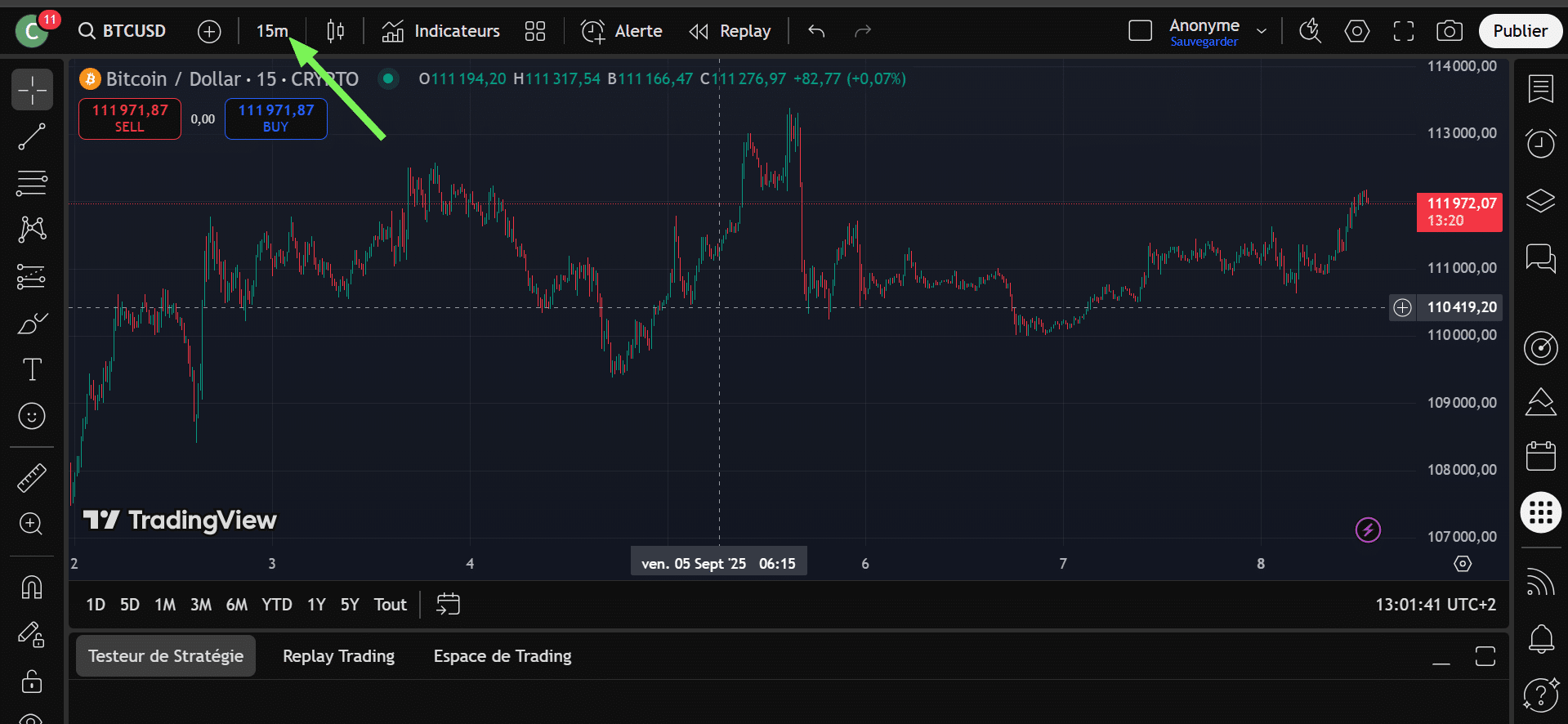1568x724 pixels.
Task: Open the candlestick chart type menu
Action: pyautogui.click(x=335, y=31)
